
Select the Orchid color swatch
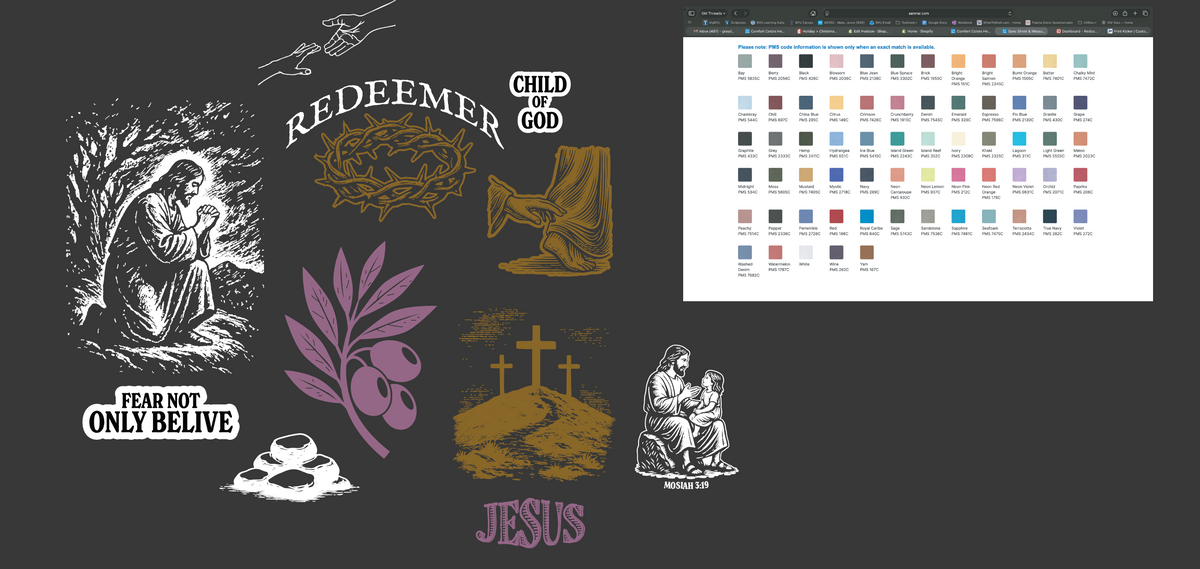pyautogui.click(x=1049, y=176)
